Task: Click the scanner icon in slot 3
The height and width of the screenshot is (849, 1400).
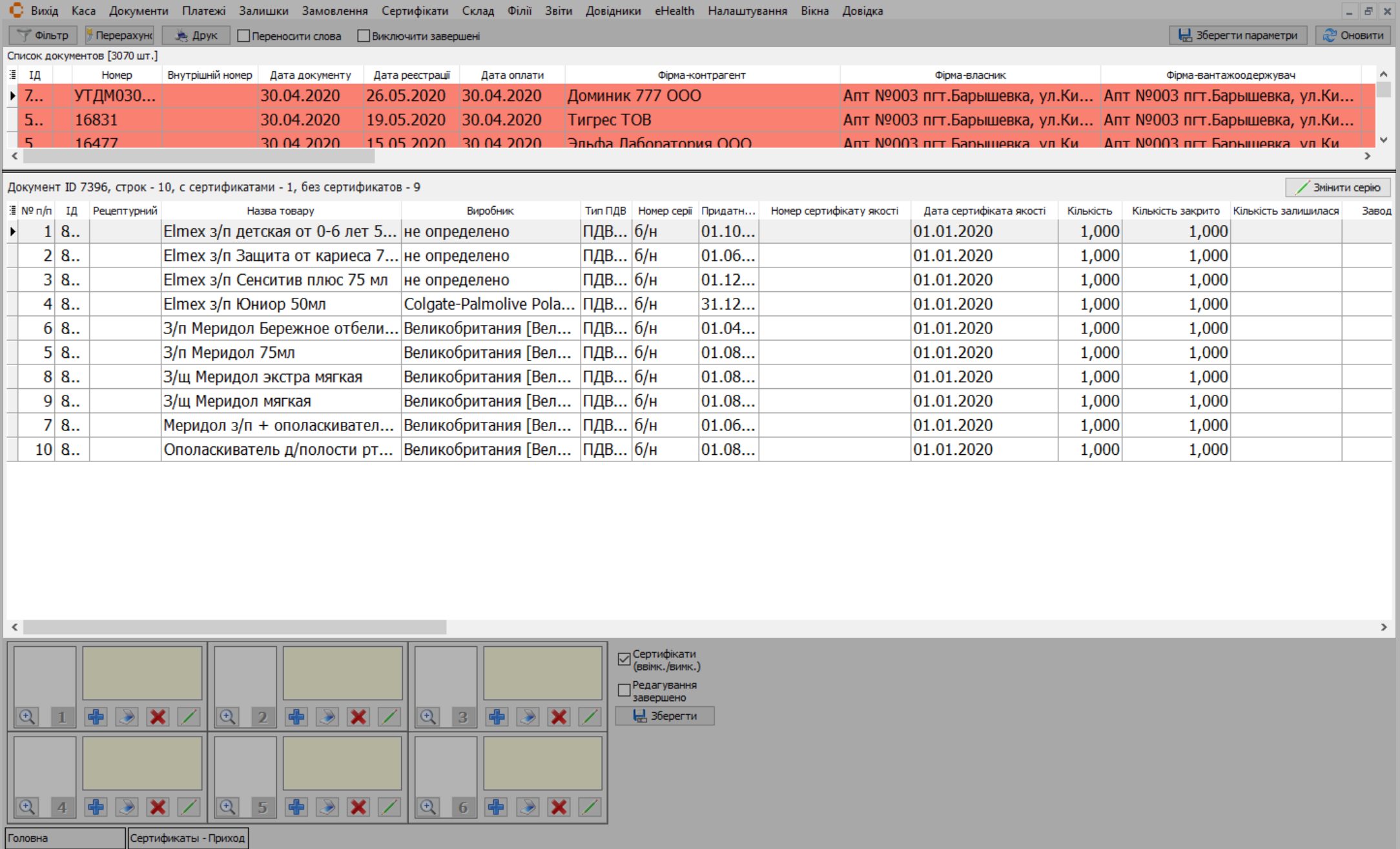Action: click(x=528, y=717)
